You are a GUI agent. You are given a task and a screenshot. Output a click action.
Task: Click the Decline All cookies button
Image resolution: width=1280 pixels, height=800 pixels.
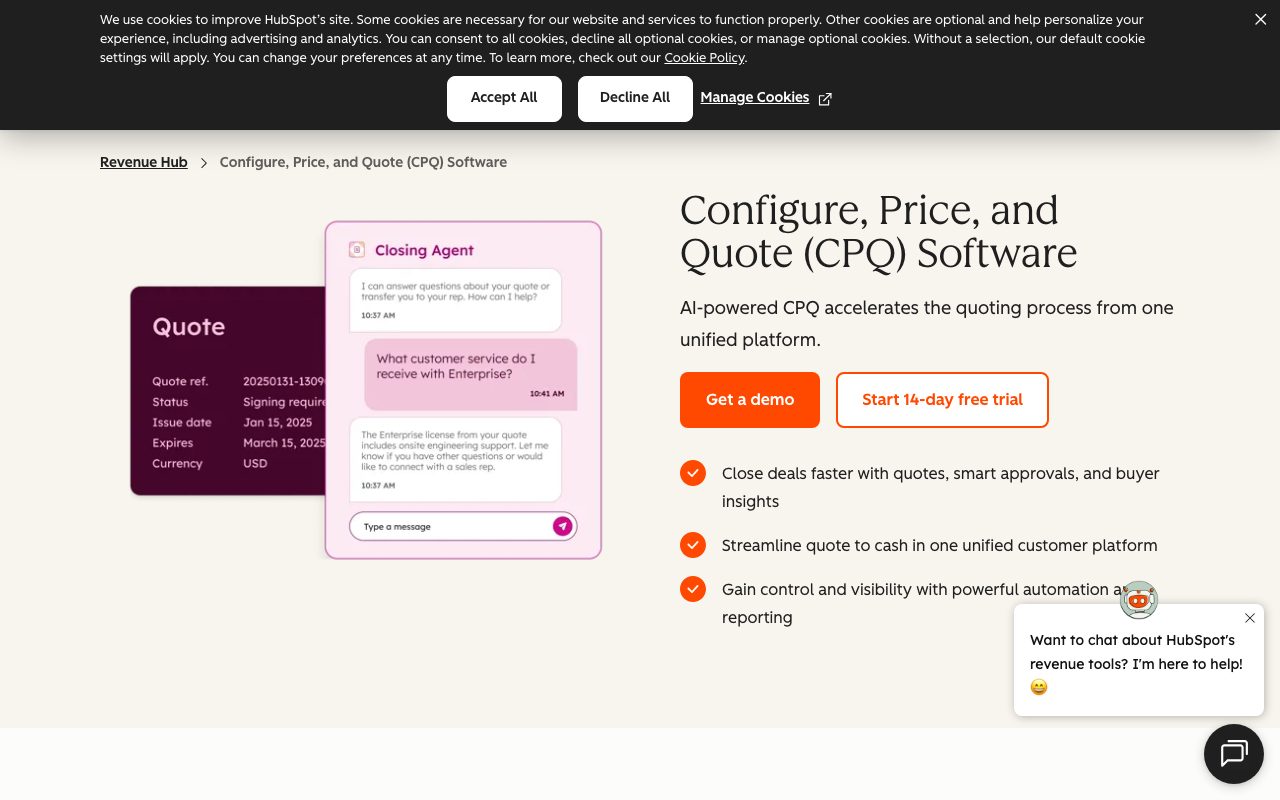[635, 98]
